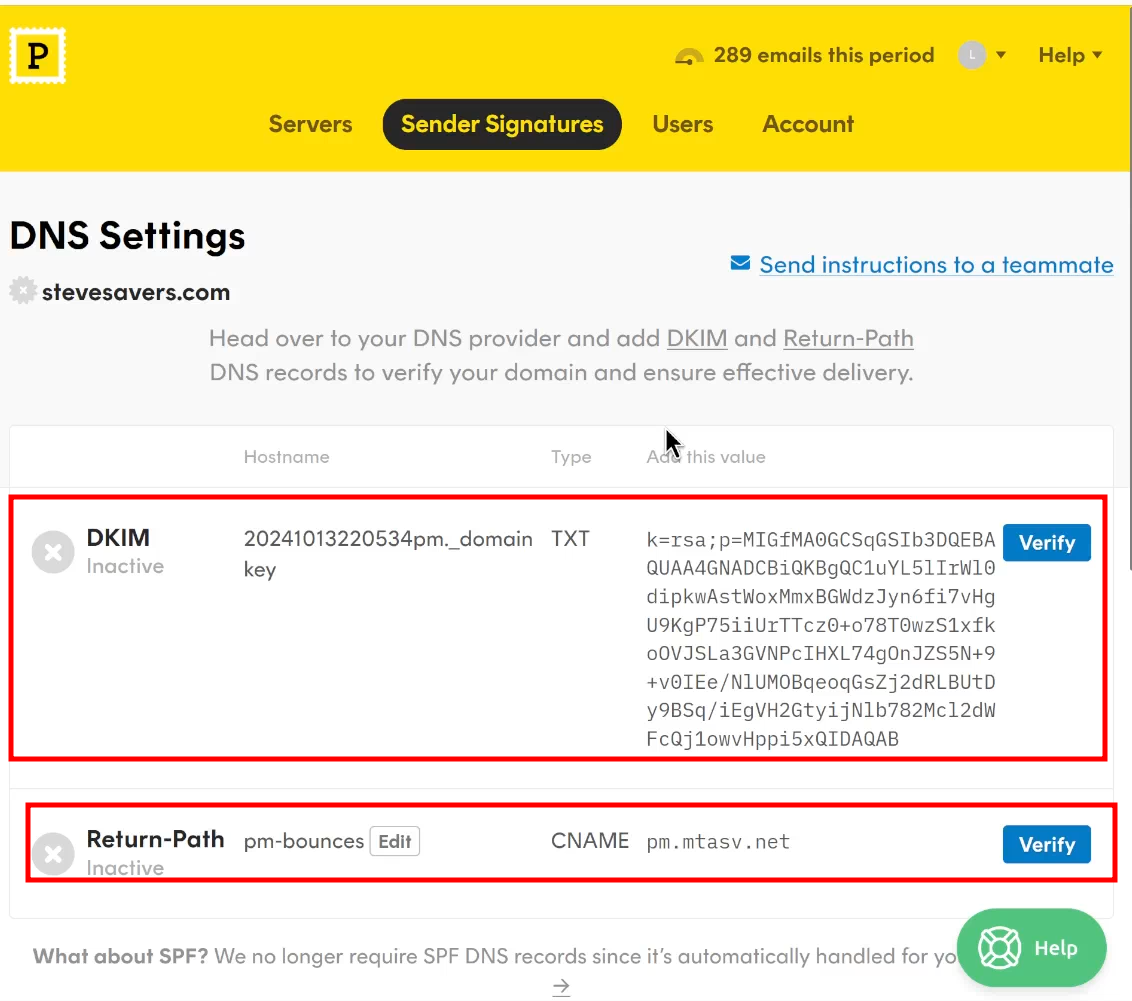
Task: Click the Return-Path inactive status icon
Action: pos(53,854)
